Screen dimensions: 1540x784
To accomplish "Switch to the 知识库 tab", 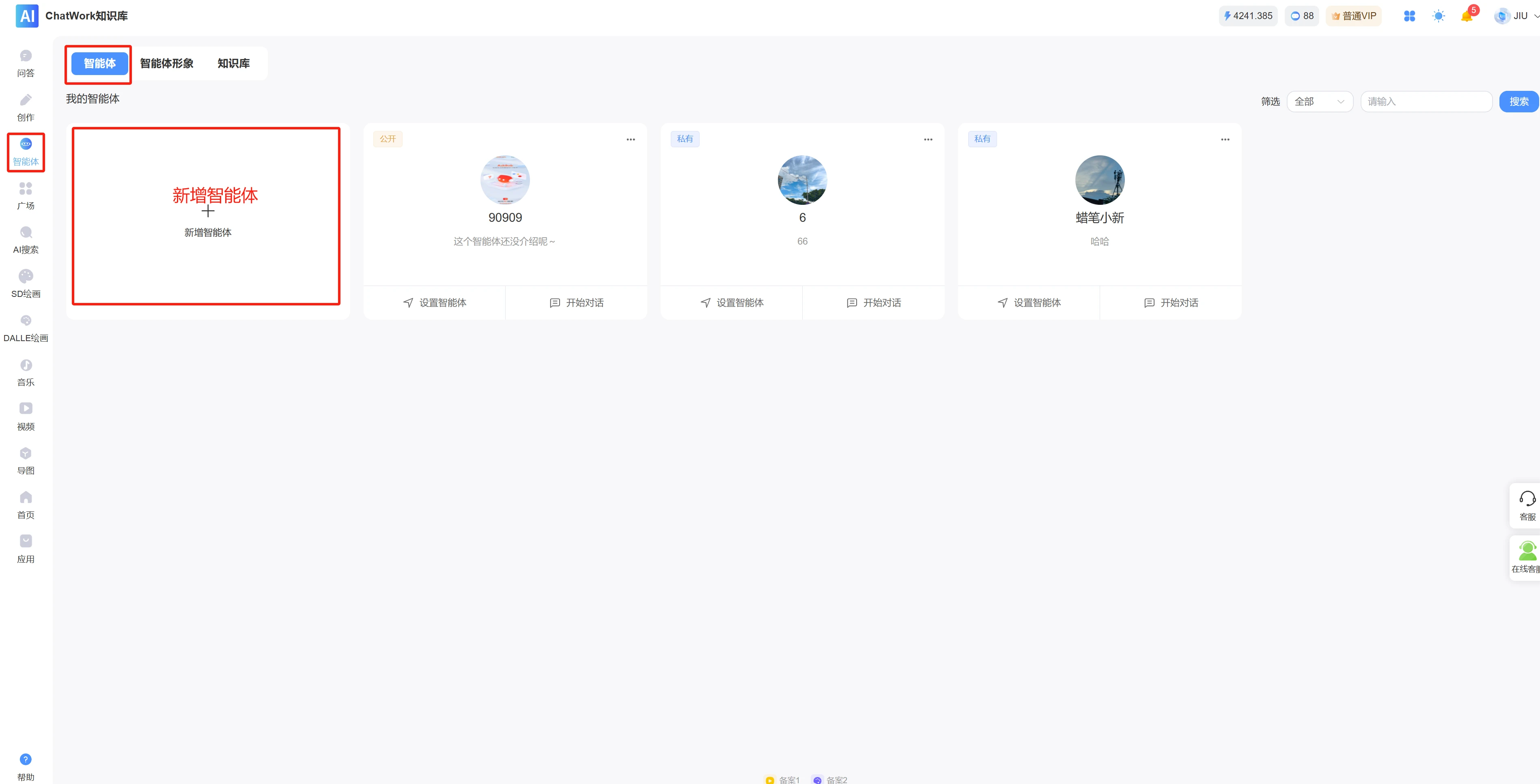I will pos(234,63).
